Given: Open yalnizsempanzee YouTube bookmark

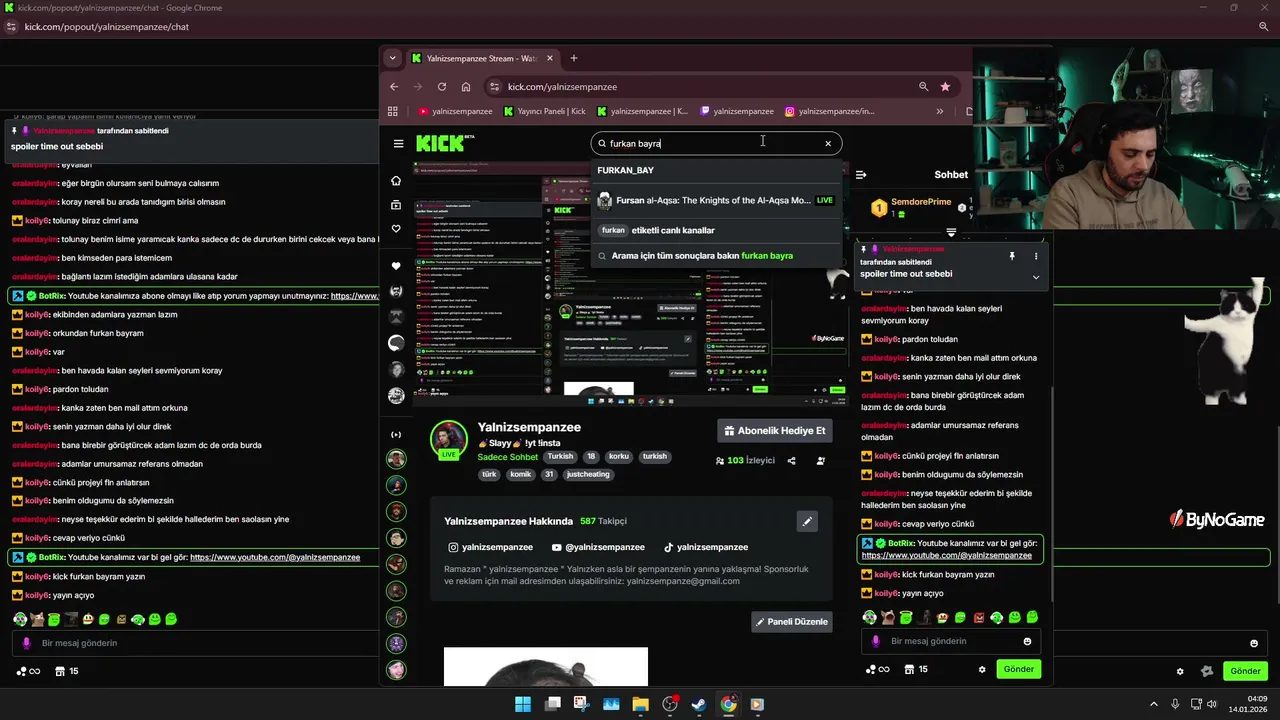Looking at the screenshot, I should 455,111.
